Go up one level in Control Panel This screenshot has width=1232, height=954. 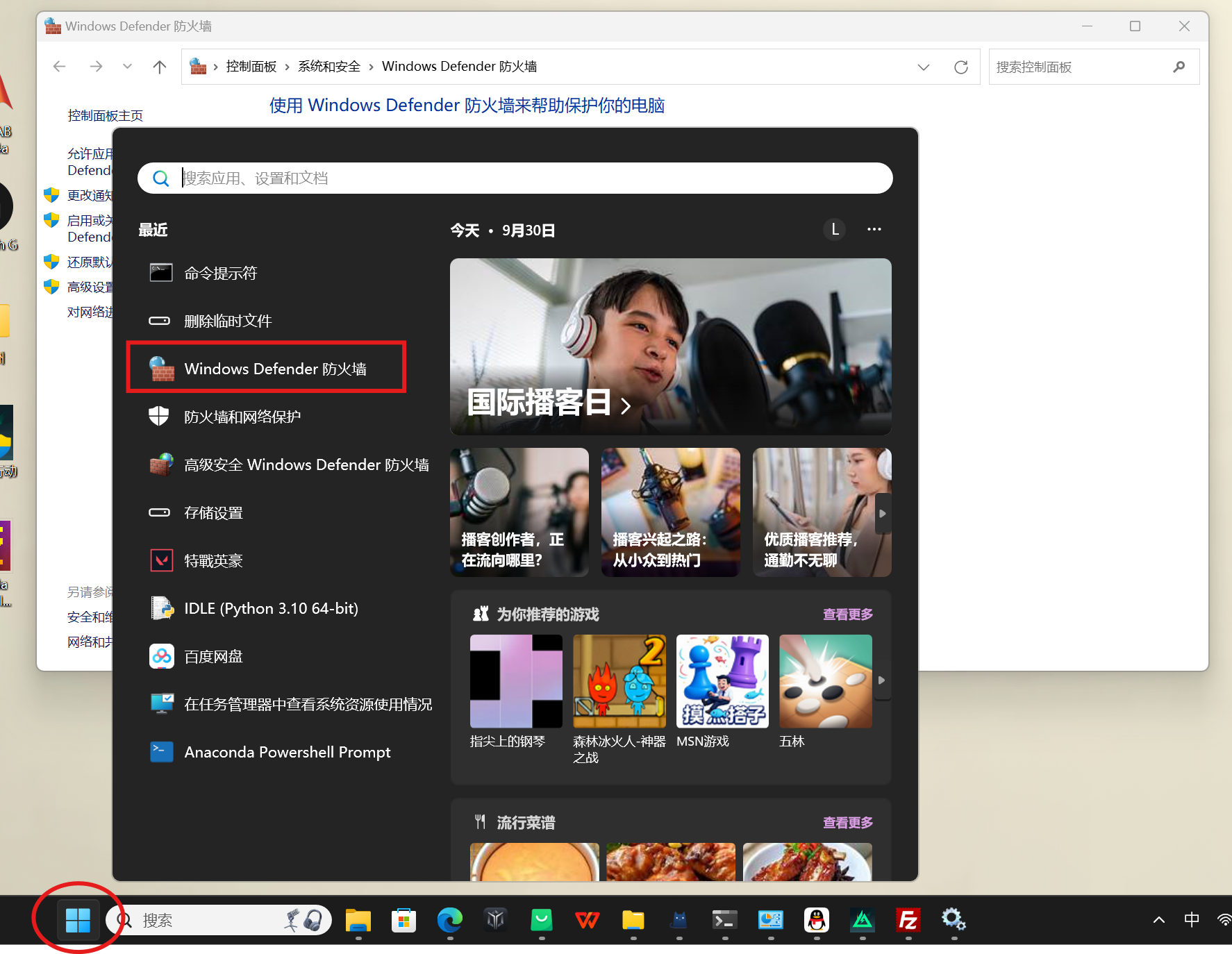[x=159, y=66]
